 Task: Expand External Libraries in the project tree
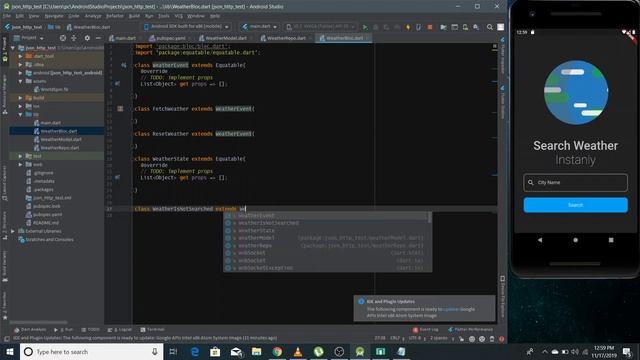[13, 231]
